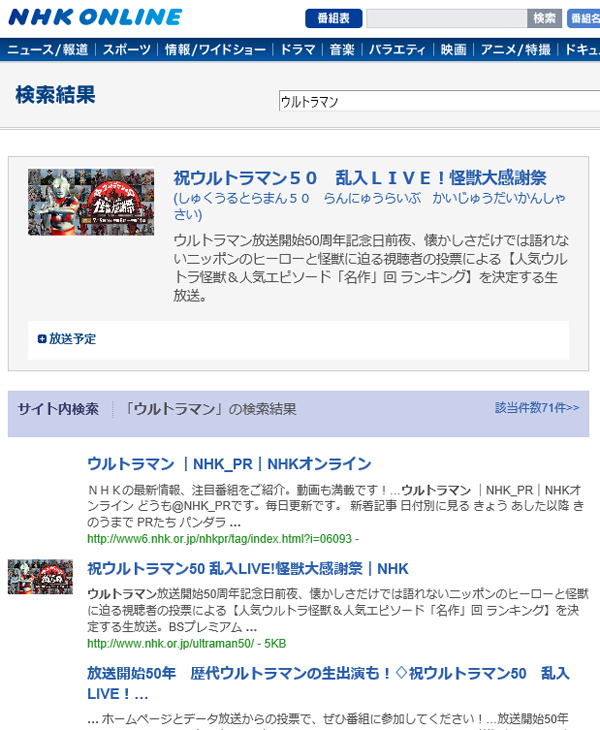Image resolution: width=600 pixels, height=730 pixels.
Task: Open the ニュース/報道 menu category
Action: [47, 50]
